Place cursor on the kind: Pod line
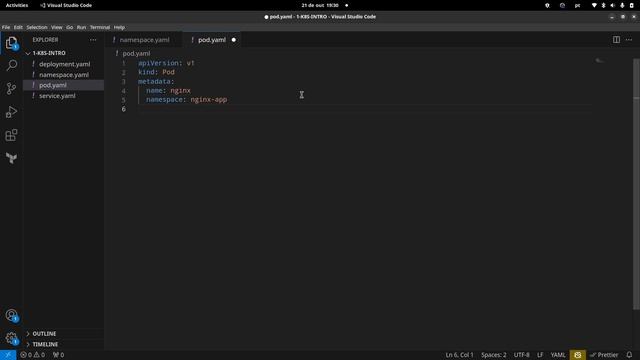The image size is (640, 360). coord(156,72)
